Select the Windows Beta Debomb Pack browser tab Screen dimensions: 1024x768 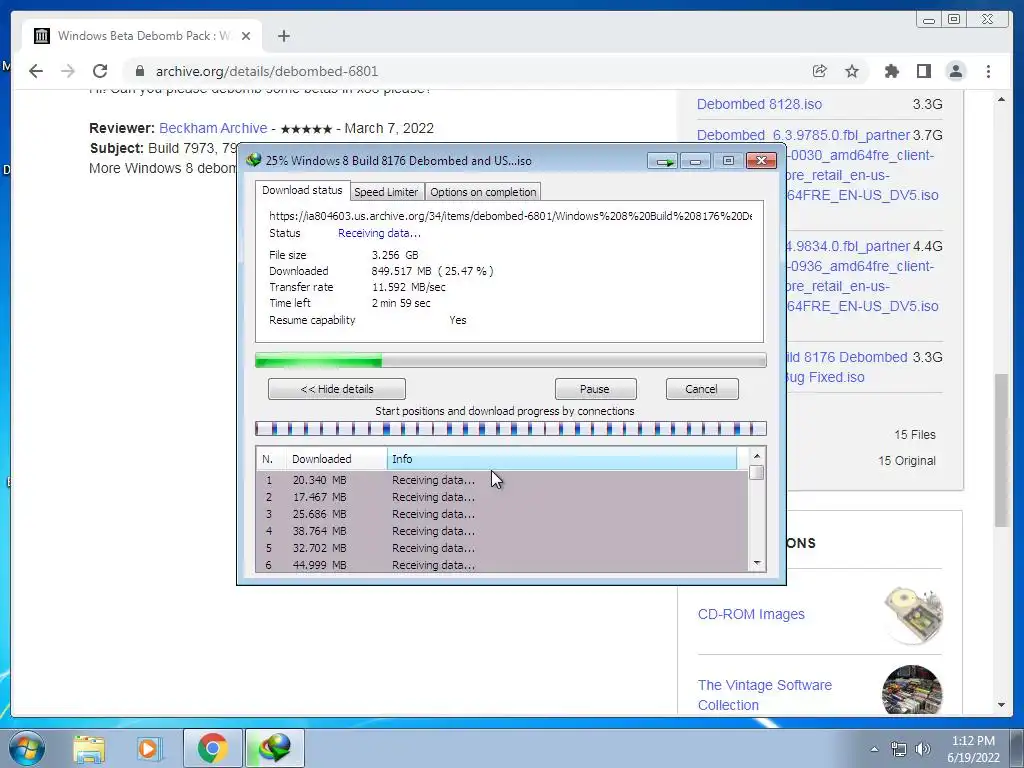[x=142, y=36]
